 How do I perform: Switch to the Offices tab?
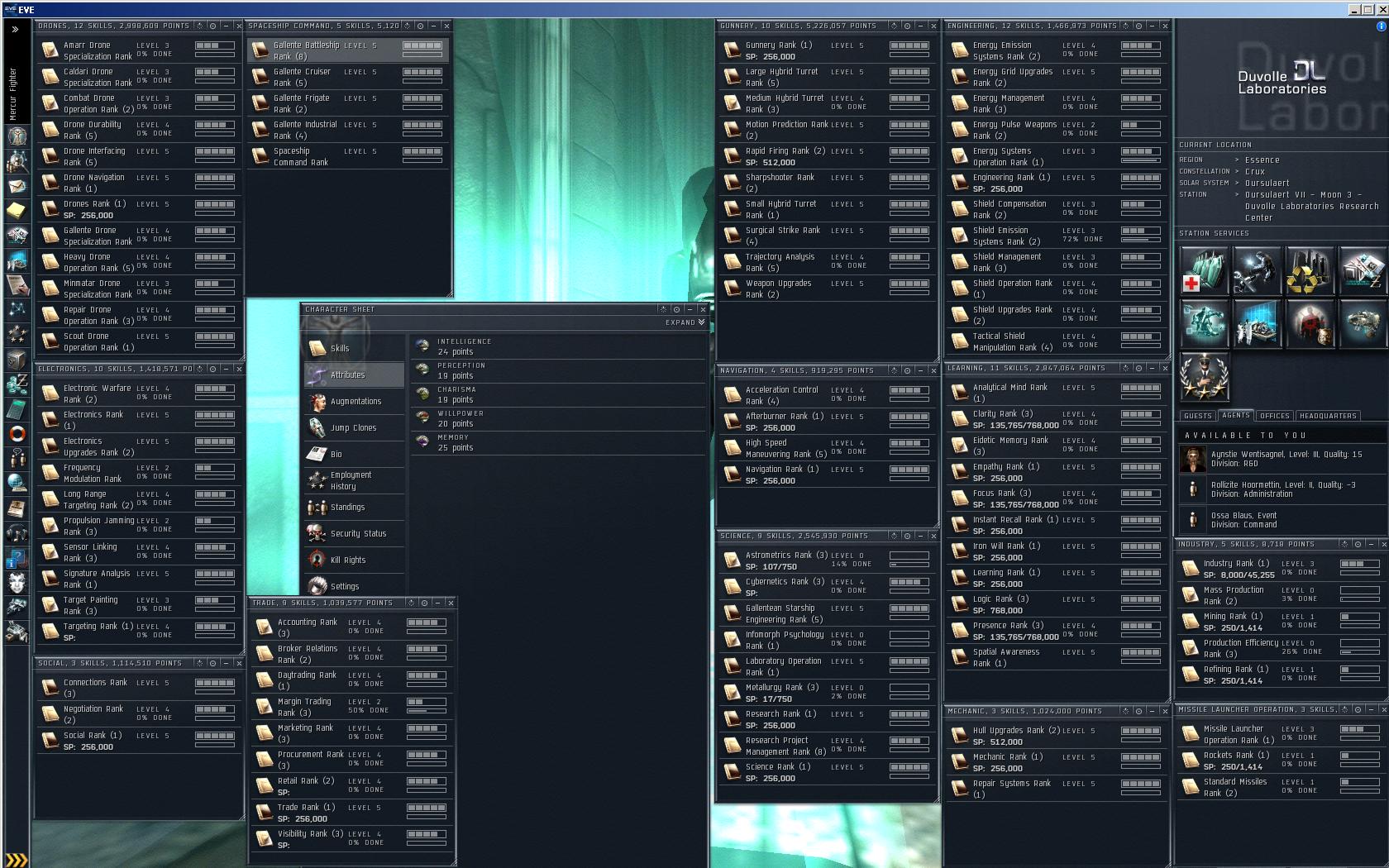(x=1275, y=416)
